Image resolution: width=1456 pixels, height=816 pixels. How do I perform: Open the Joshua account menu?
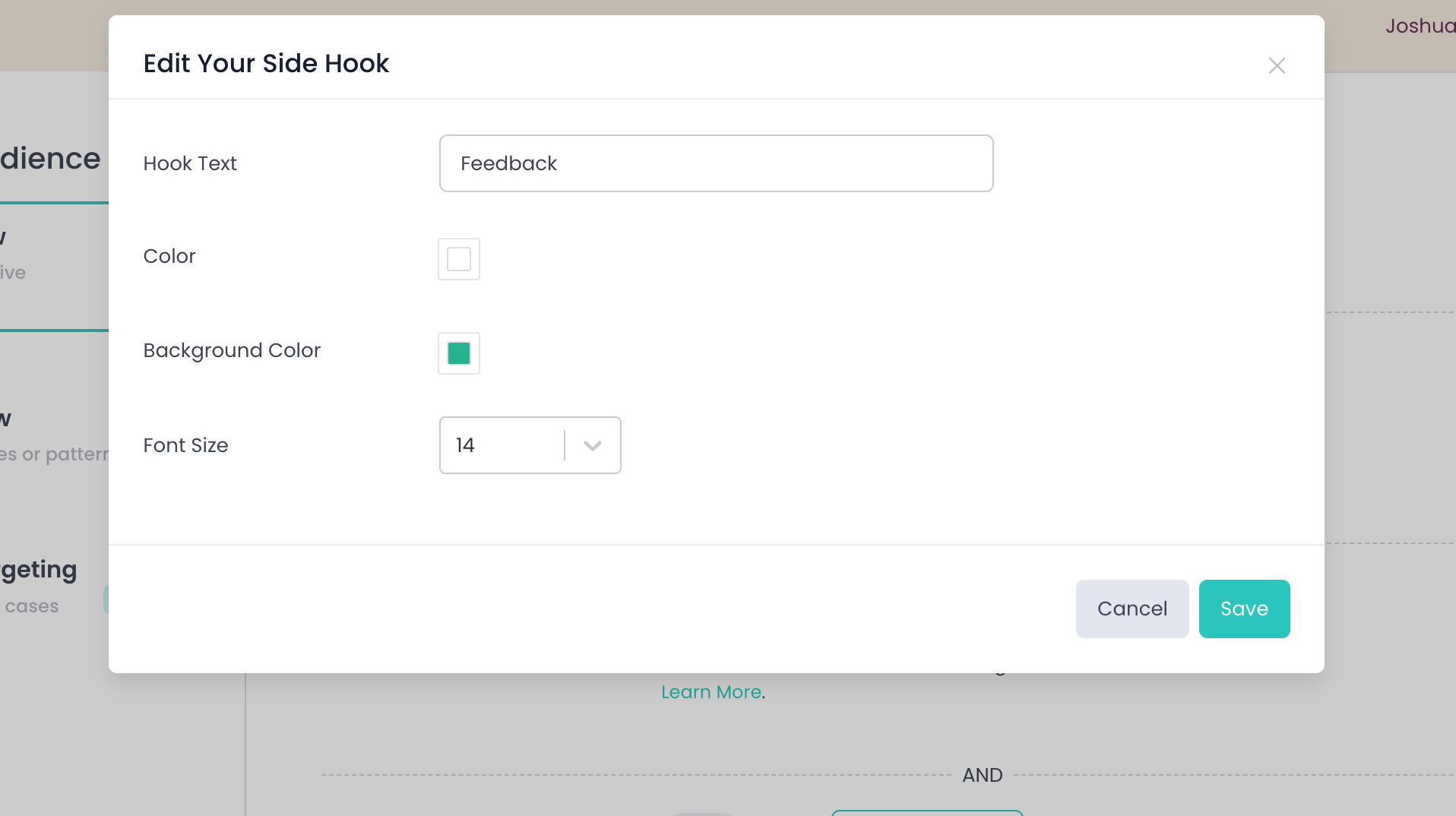[x=1420, y=26]
